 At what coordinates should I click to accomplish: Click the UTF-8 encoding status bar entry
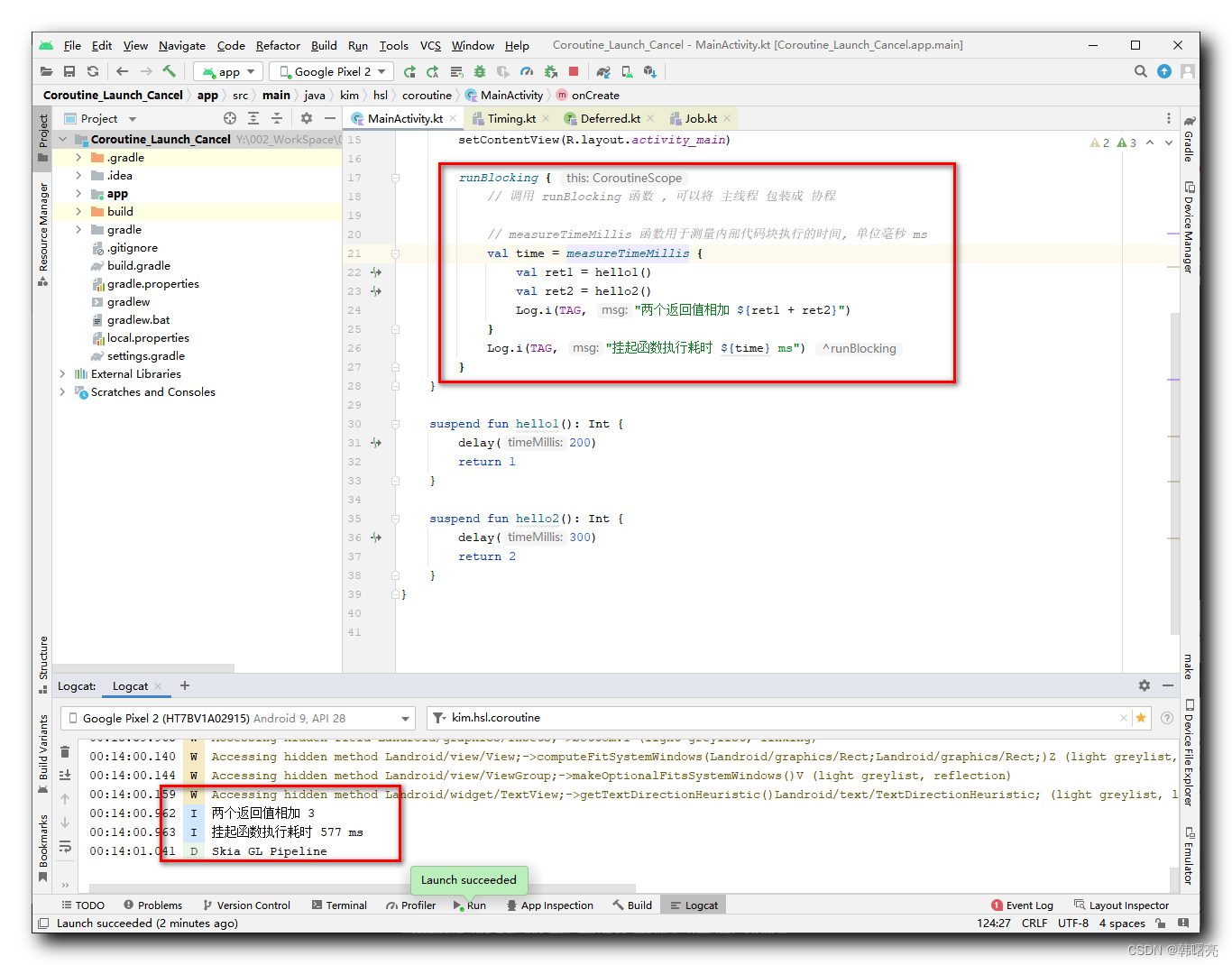coord(1073,923)
